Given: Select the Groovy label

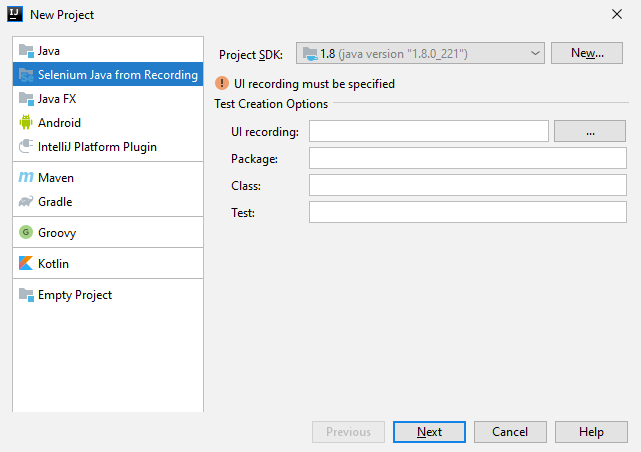Looking at the screenshot, I should pyautogui.click(x=57, y=233).
